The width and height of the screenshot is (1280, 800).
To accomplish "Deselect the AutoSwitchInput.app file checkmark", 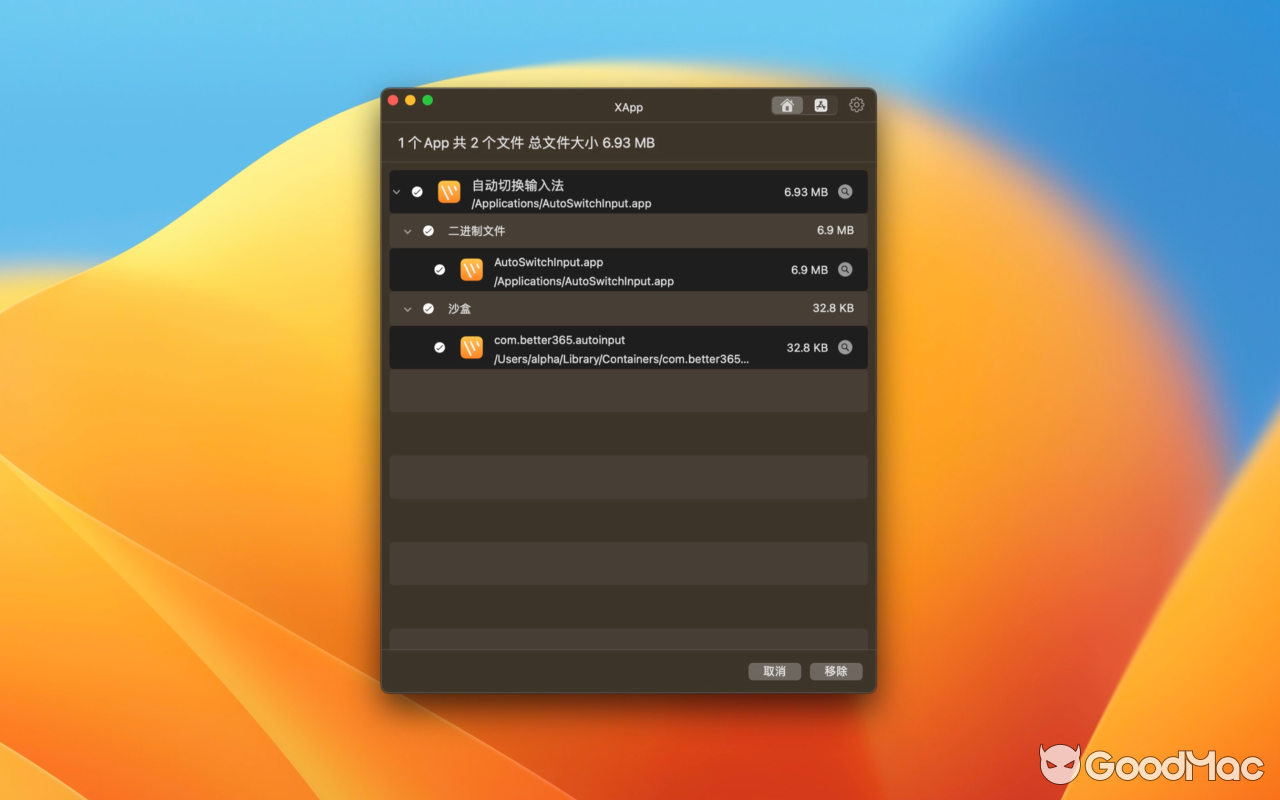I will tap(440, 269).
